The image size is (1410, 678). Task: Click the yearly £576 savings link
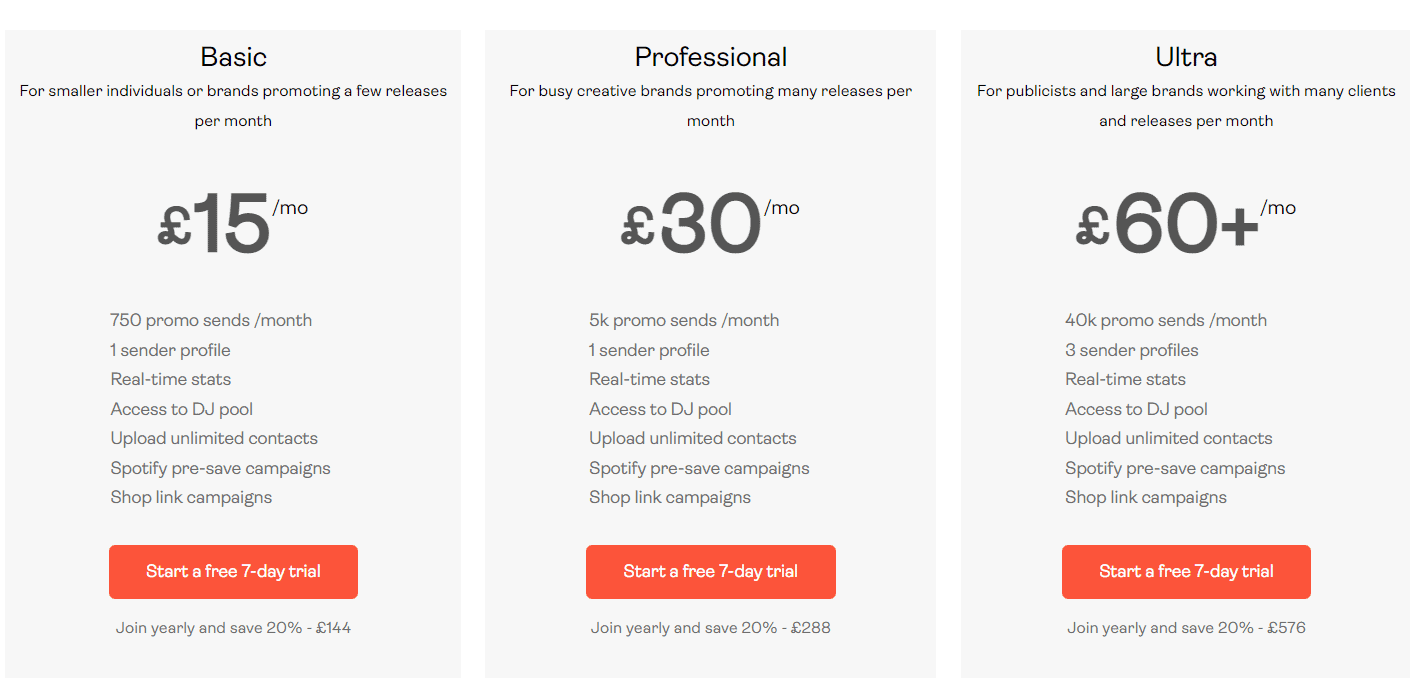(x=1186, y=628)
